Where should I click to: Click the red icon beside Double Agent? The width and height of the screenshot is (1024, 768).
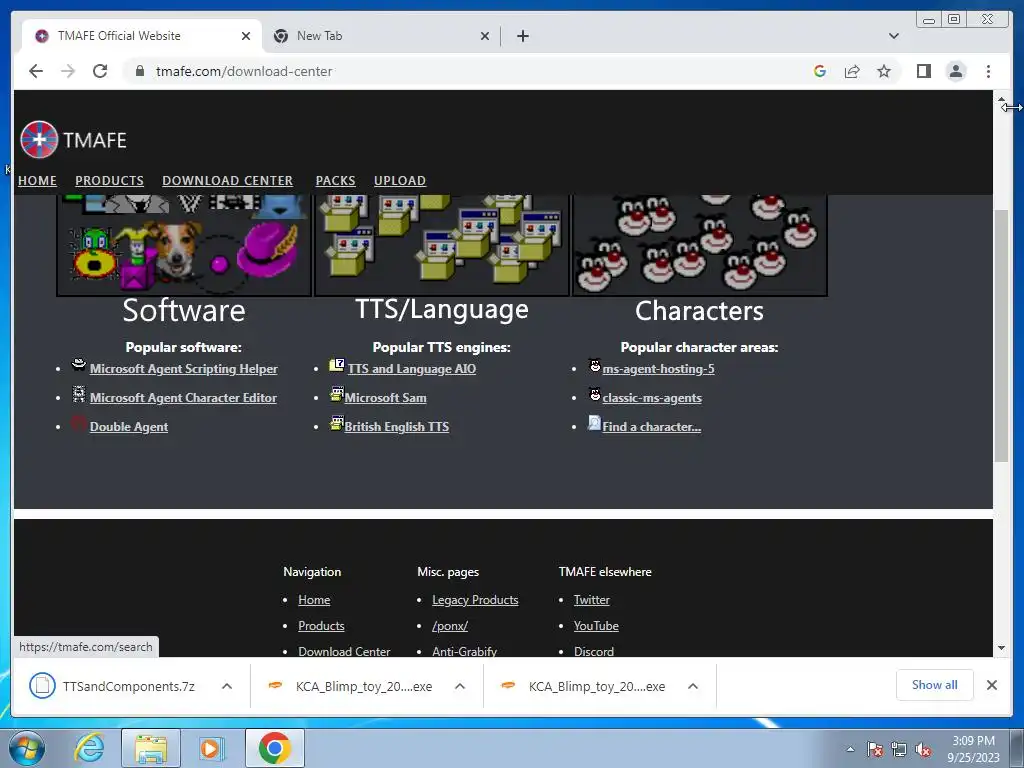pos(79,423)
